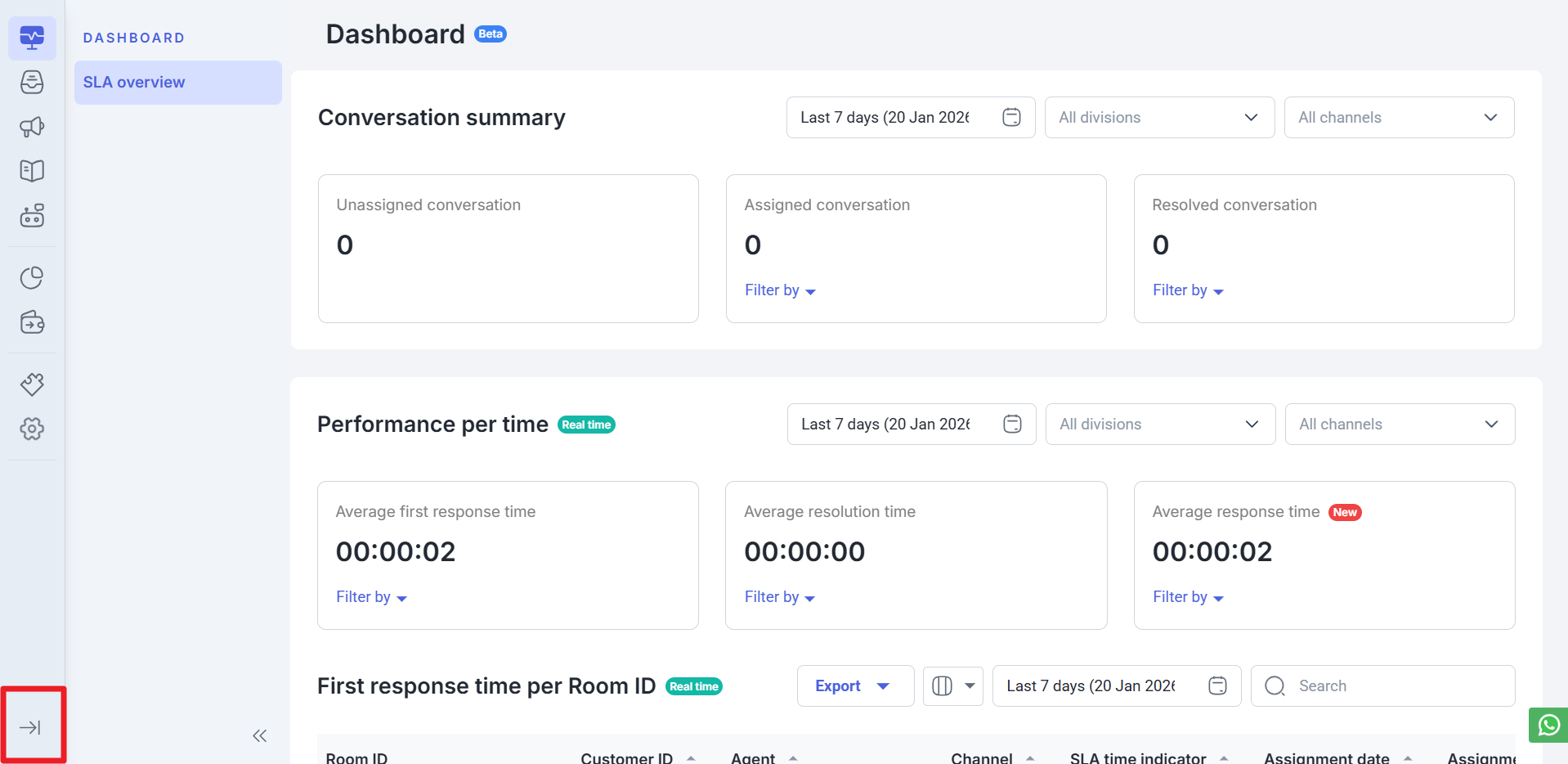
Task: Open the Conversation summary date range picker
Action: [x=910, y=118]
